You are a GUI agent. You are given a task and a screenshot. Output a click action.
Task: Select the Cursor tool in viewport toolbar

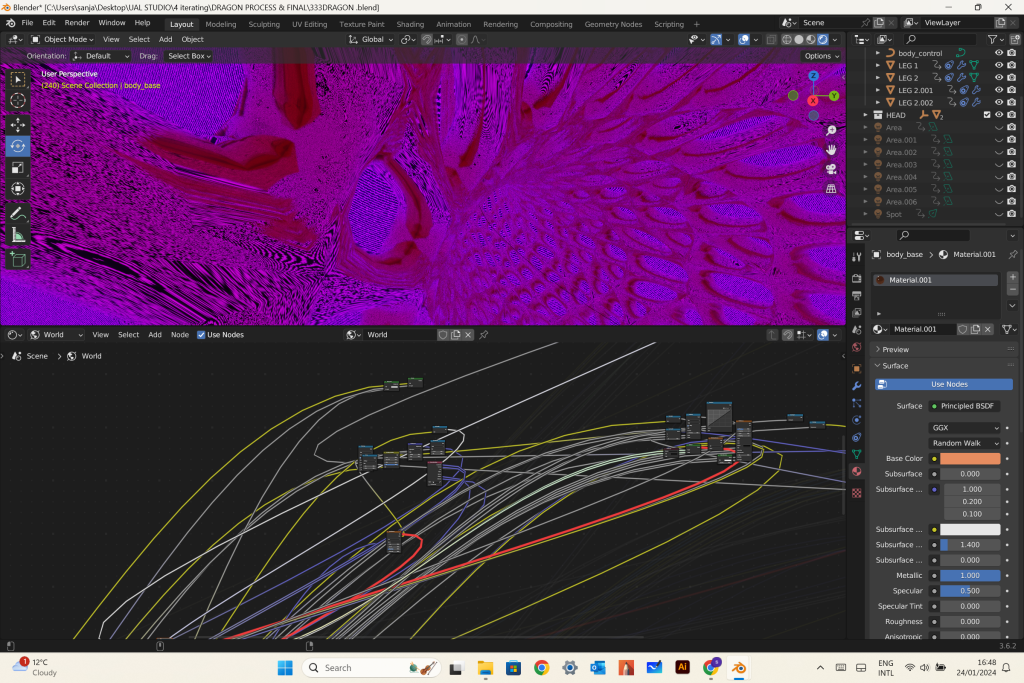[18, 101]
